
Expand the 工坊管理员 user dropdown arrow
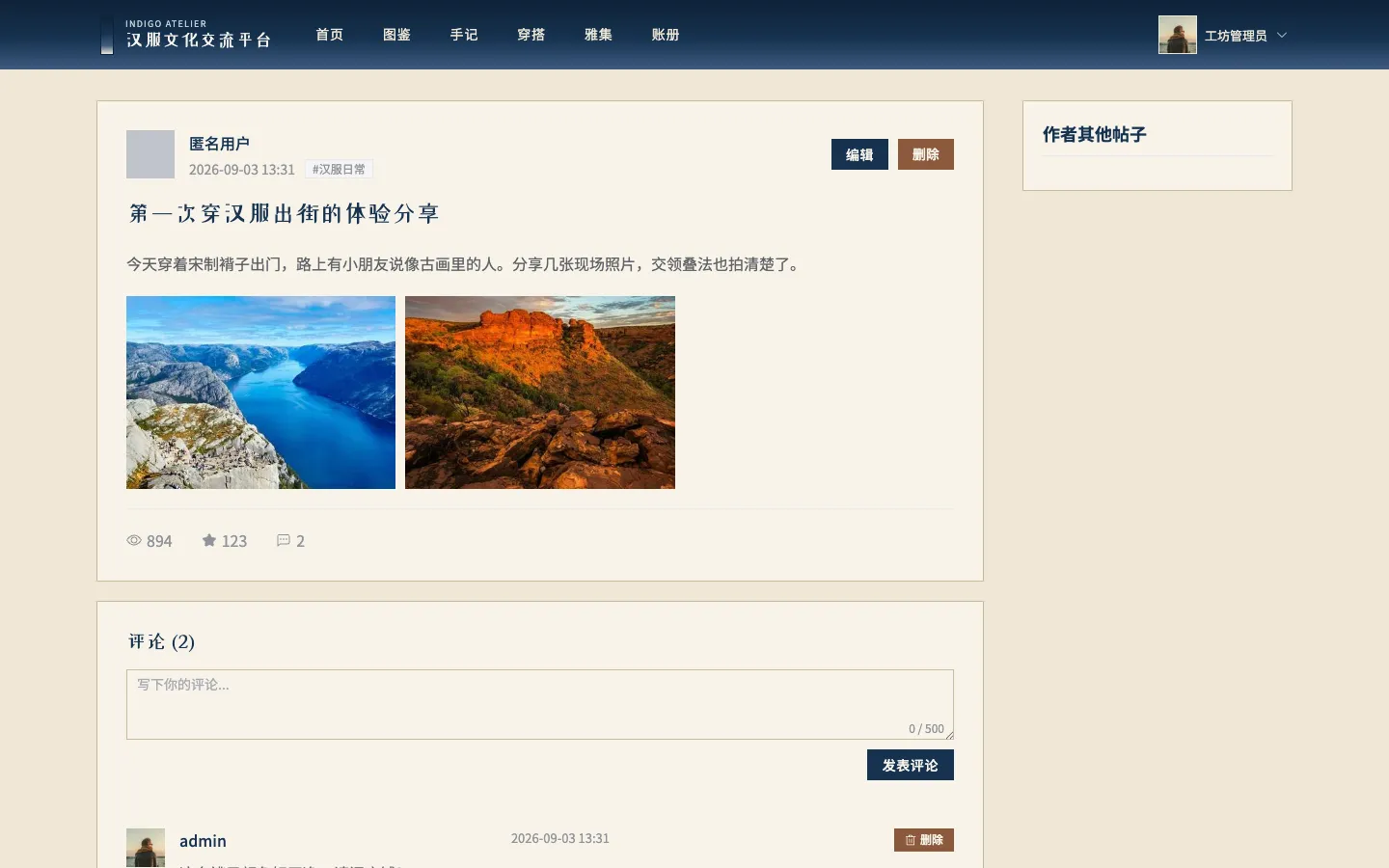click(1282, 35)
